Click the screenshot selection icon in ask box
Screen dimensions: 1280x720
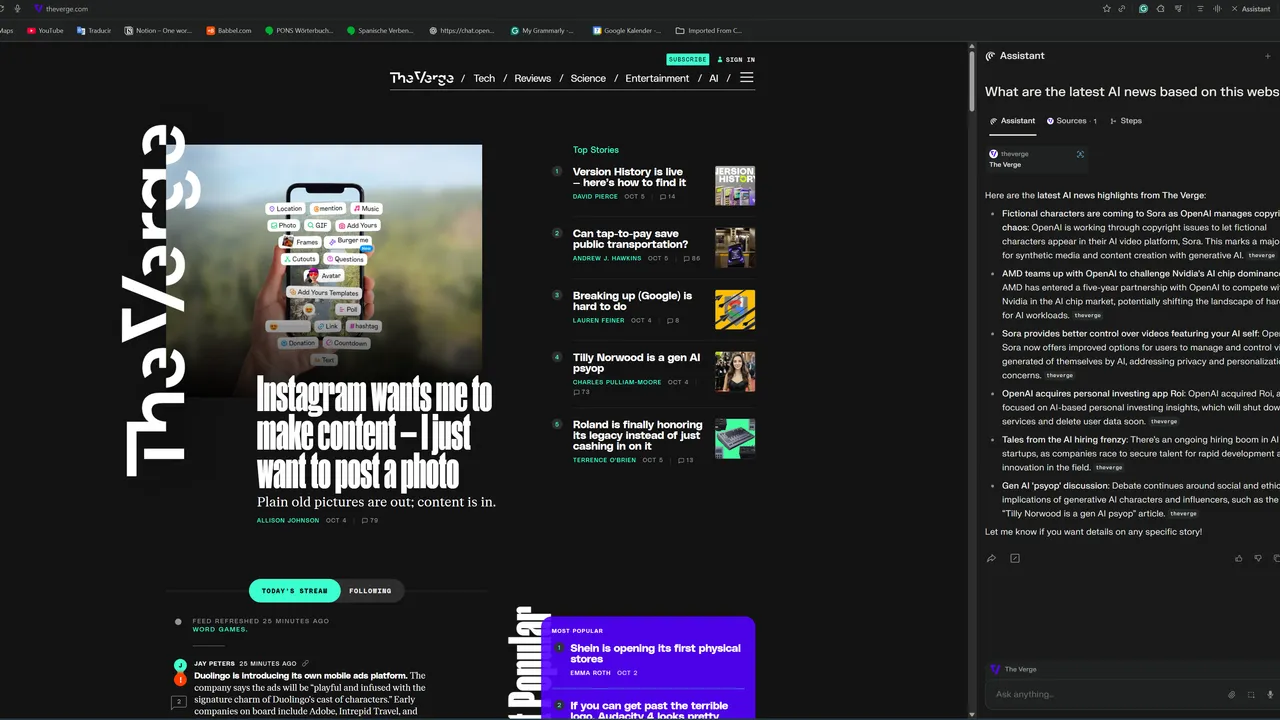tap(1251, 694)
